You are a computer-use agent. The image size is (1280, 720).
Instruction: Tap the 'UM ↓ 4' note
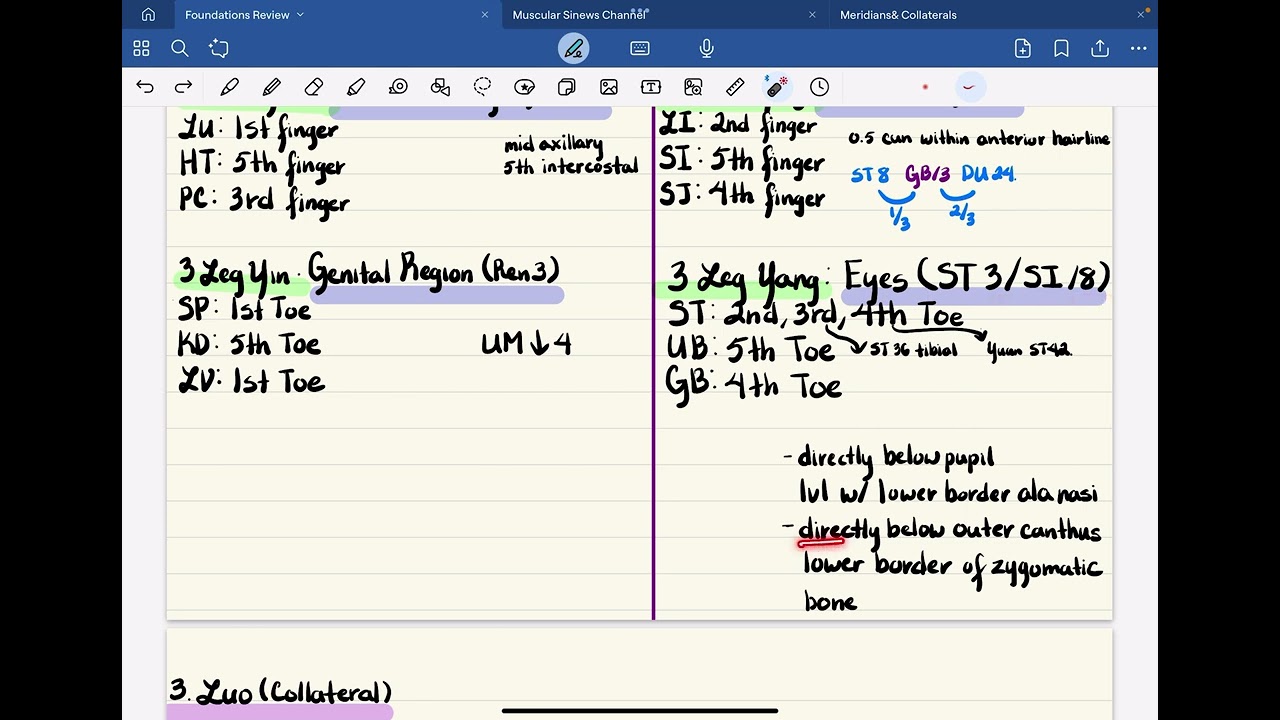point(525,344)
